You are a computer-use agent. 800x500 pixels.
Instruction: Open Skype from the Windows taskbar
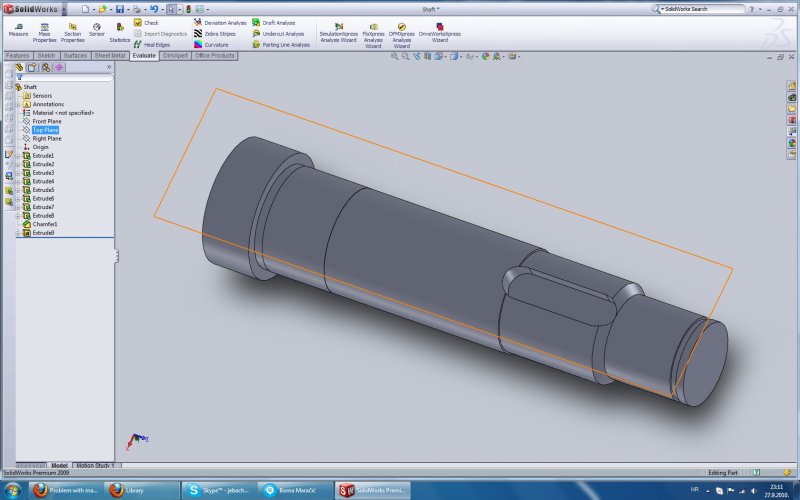[216, 490]
